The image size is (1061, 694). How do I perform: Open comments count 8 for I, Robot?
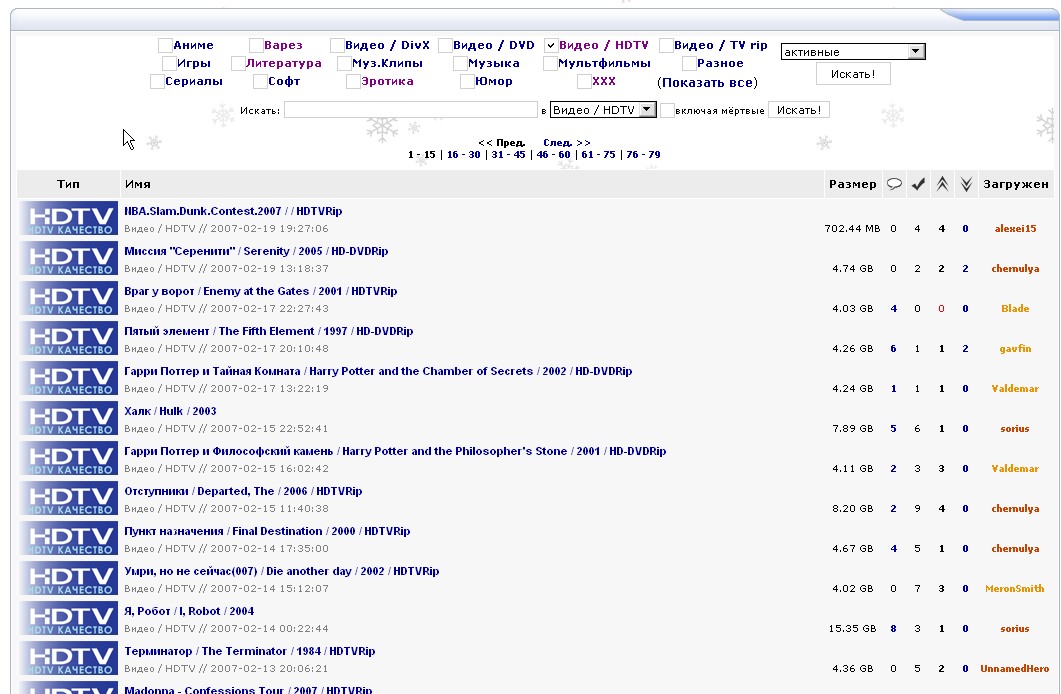coord(893,628)
